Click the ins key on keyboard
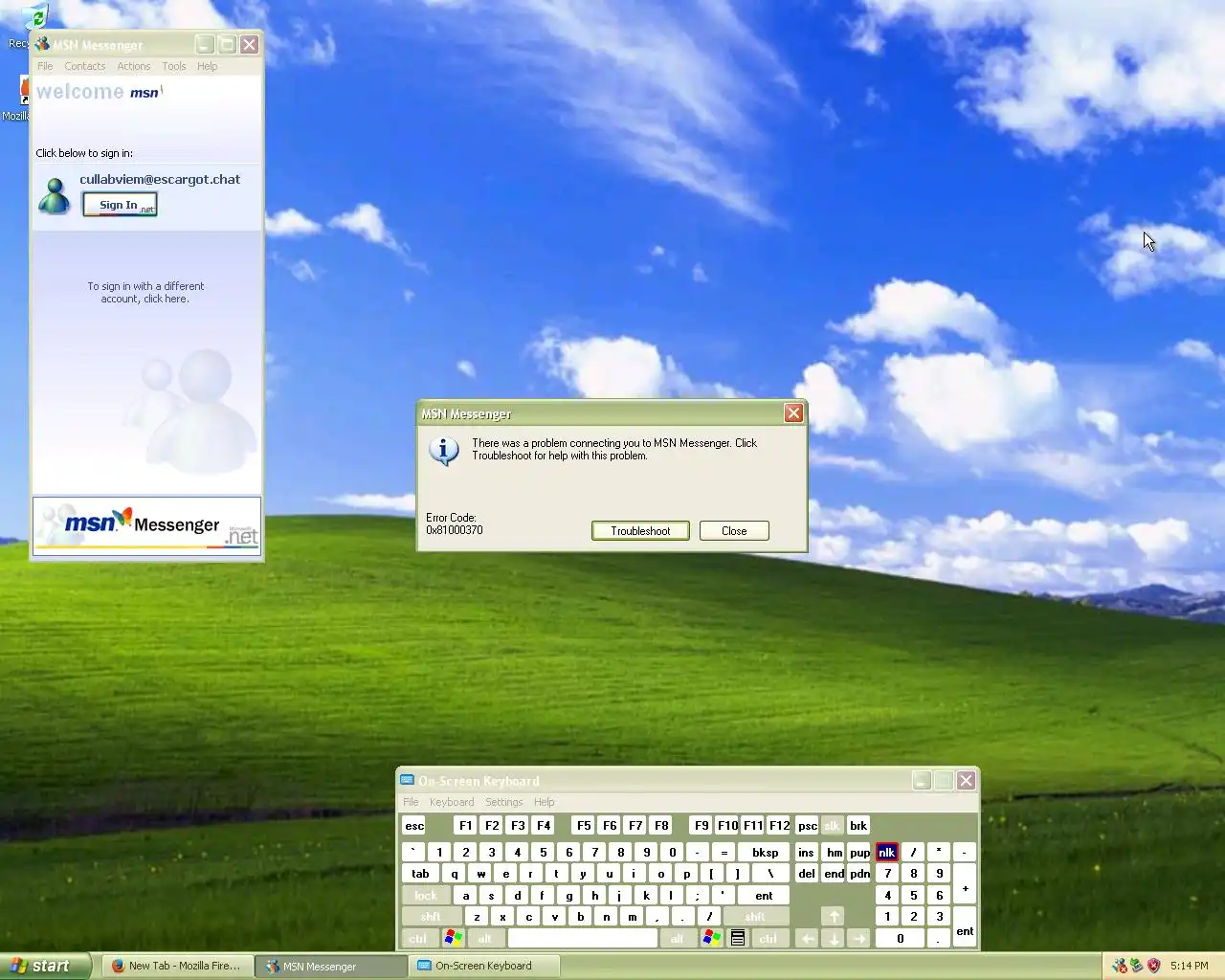 pyautogui.click(x=807, y=852)
